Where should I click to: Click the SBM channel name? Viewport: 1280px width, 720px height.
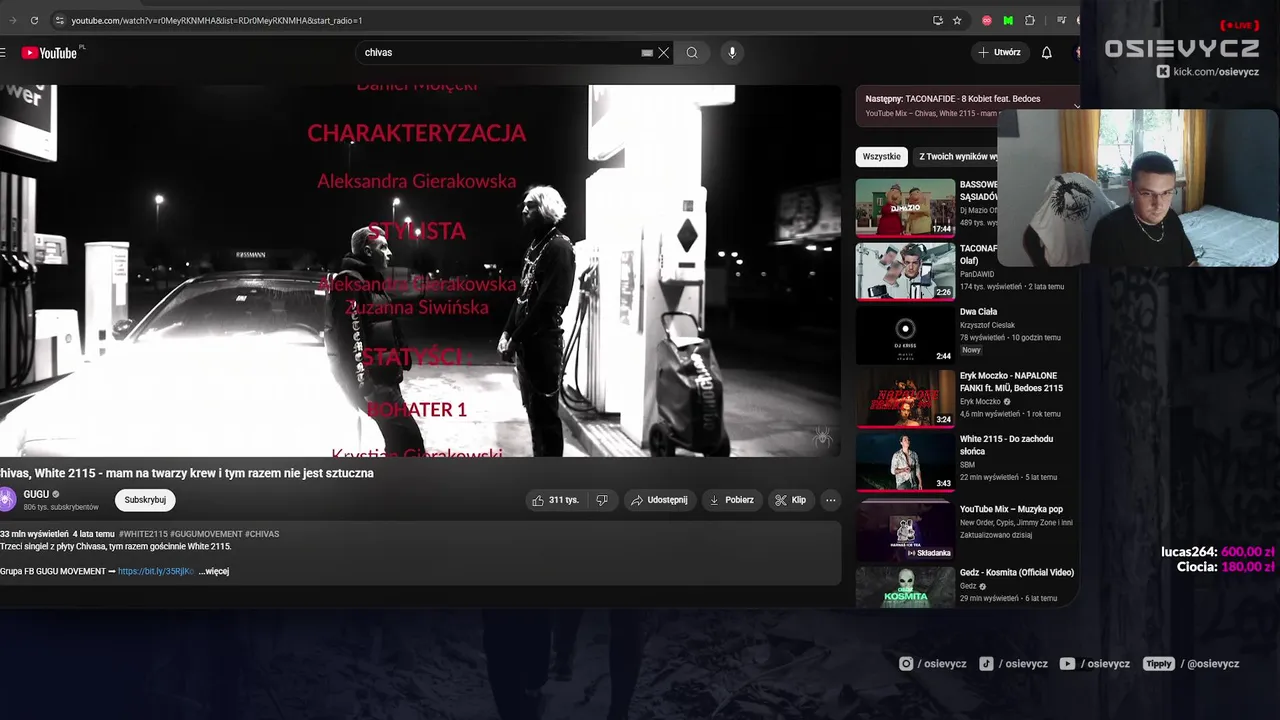(x=967, y=464)
